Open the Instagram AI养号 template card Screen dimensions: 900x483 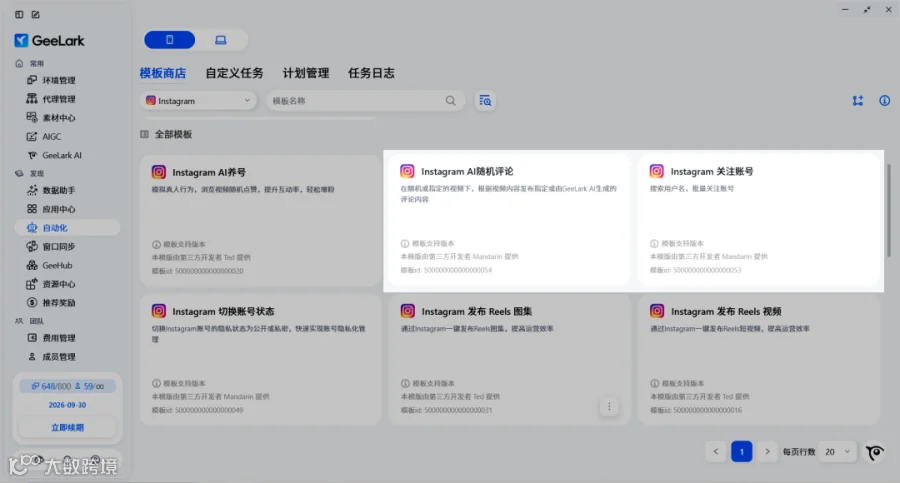point(260,220)
